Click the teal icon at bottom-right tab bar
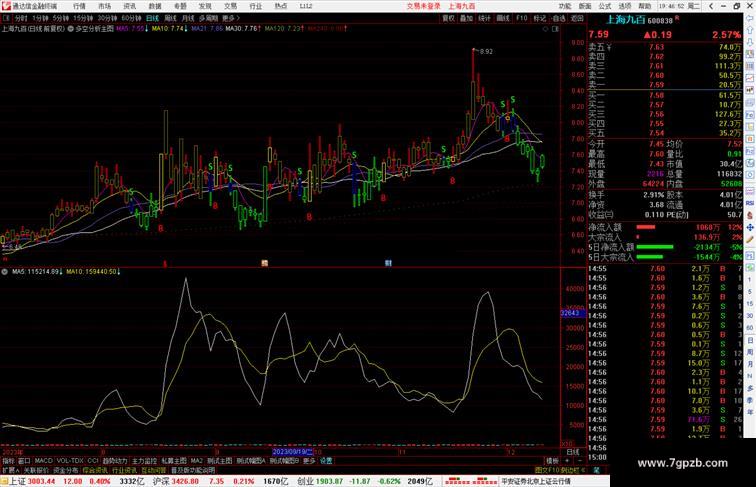This screenshot has width=756, height=487. 596,470
